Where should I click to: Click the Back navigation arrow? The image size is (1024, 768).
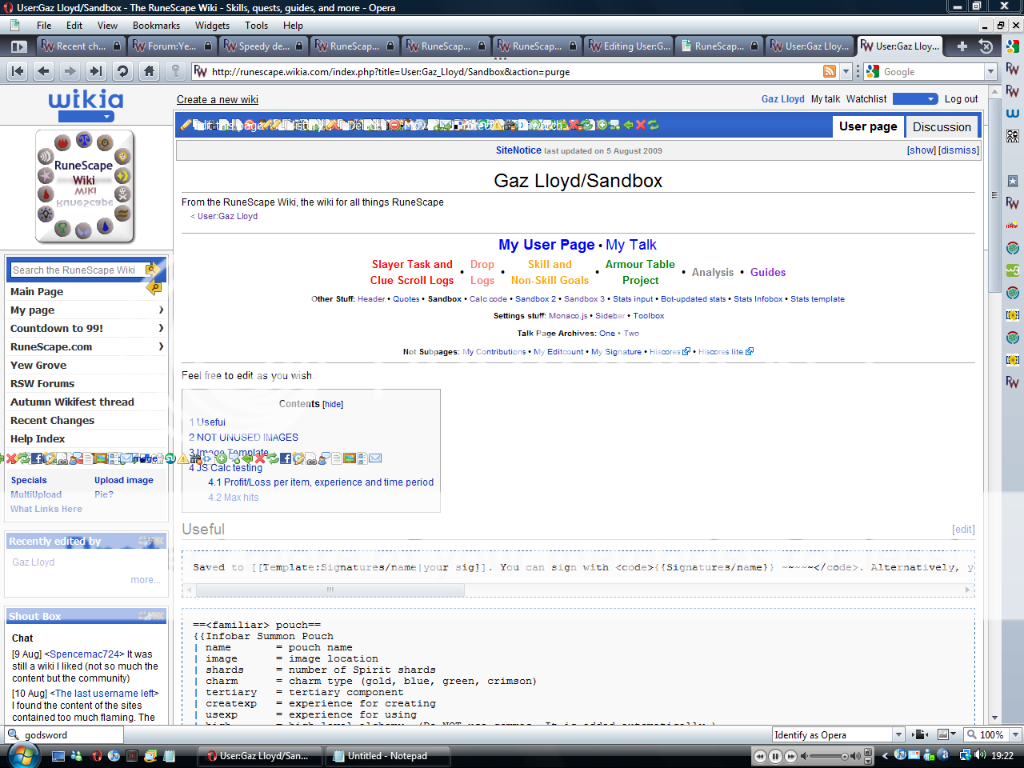43,71
